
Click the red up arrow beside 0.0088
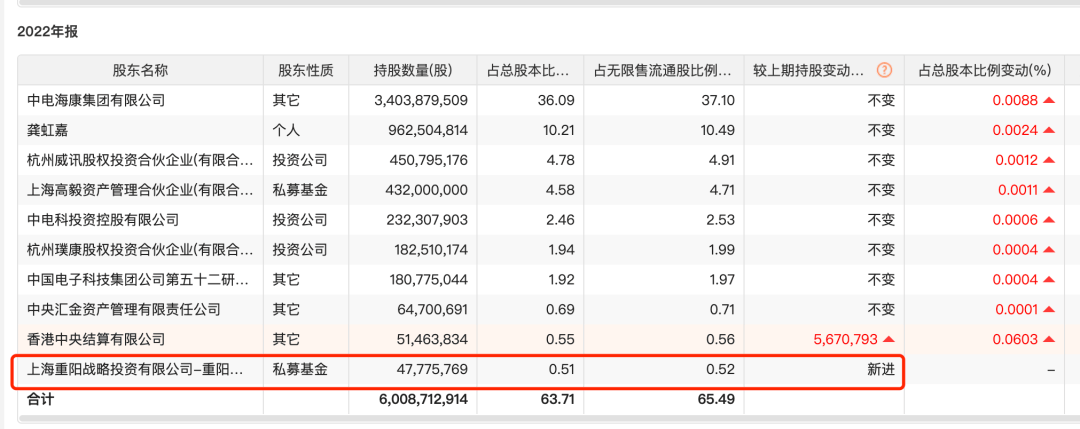pyautogui.click(x=1048, y=100)
